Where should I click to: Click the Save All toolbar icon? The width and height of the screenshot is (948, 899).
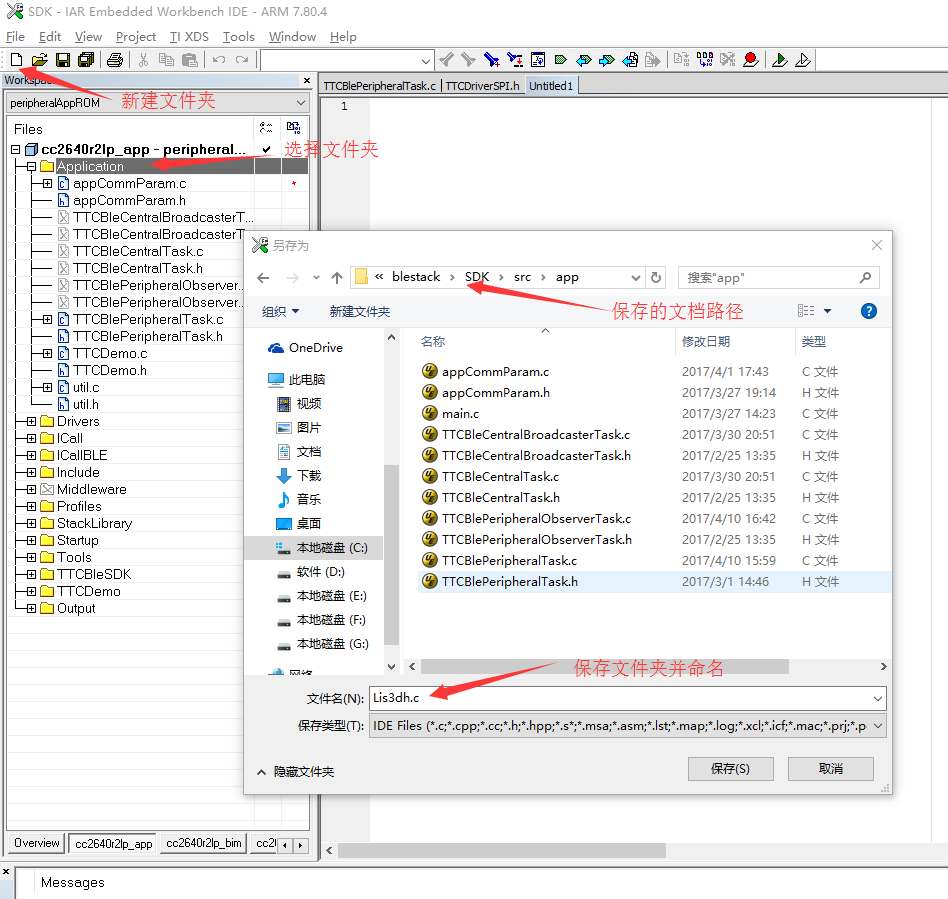click(86, 60)
